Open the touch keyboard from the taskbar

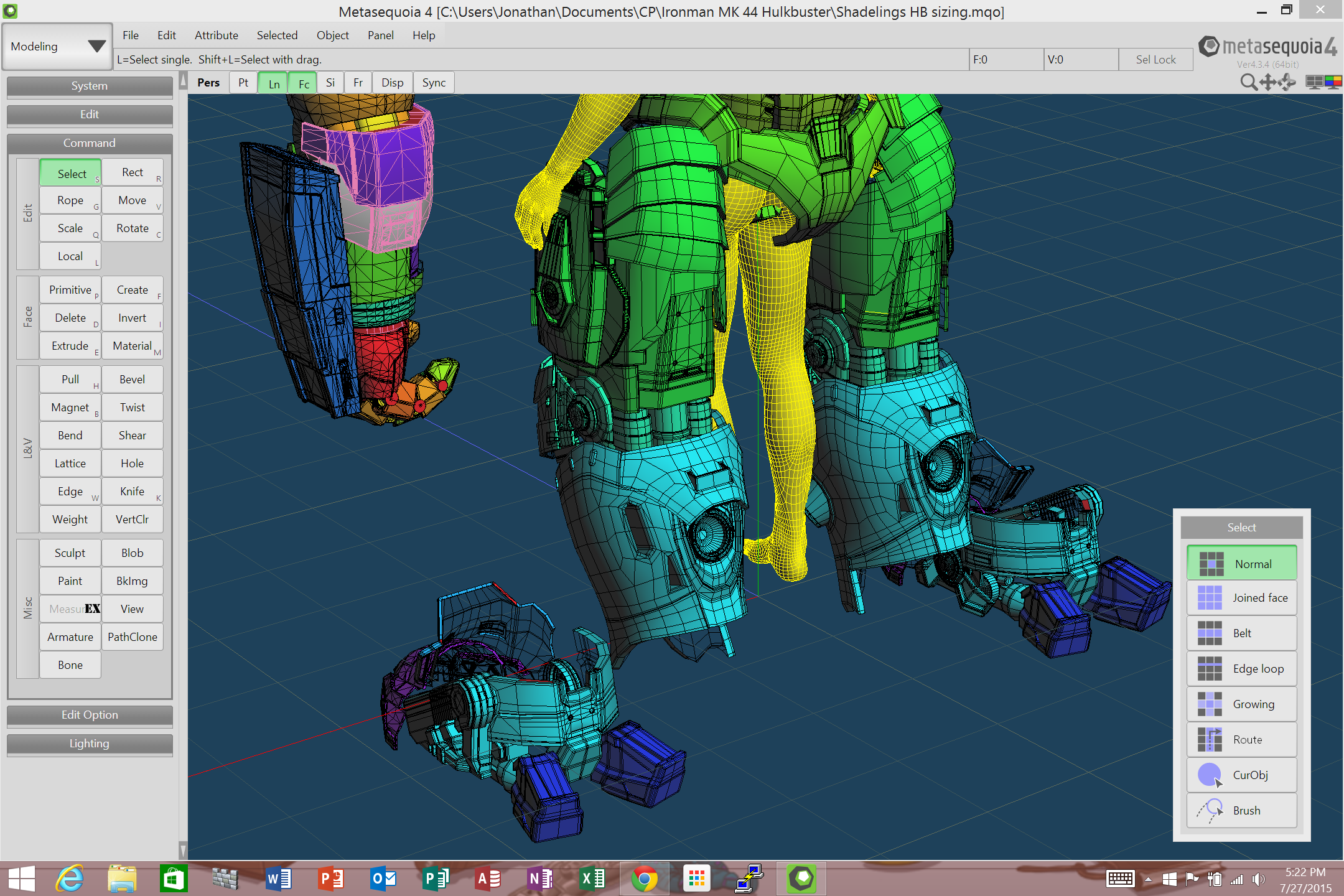click(x=1121, y=879)
